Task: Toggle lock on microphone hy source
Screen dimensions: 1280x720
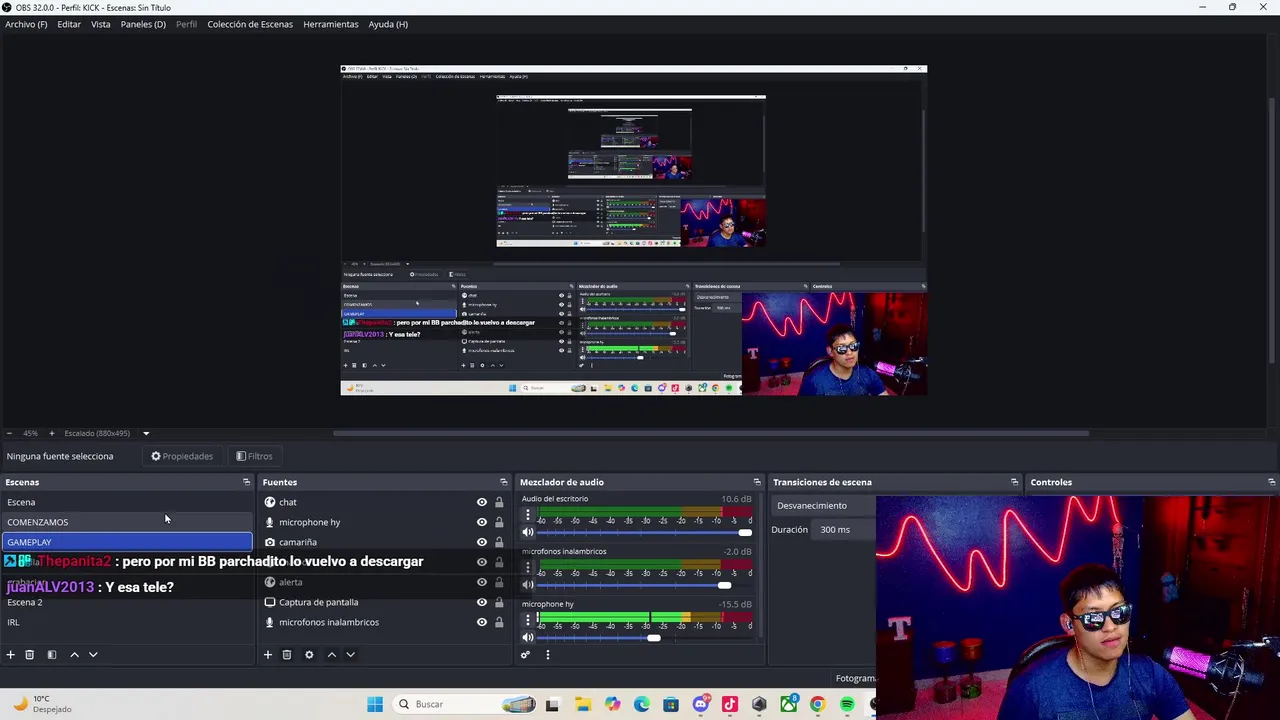Action: click(x=499, y=522)
